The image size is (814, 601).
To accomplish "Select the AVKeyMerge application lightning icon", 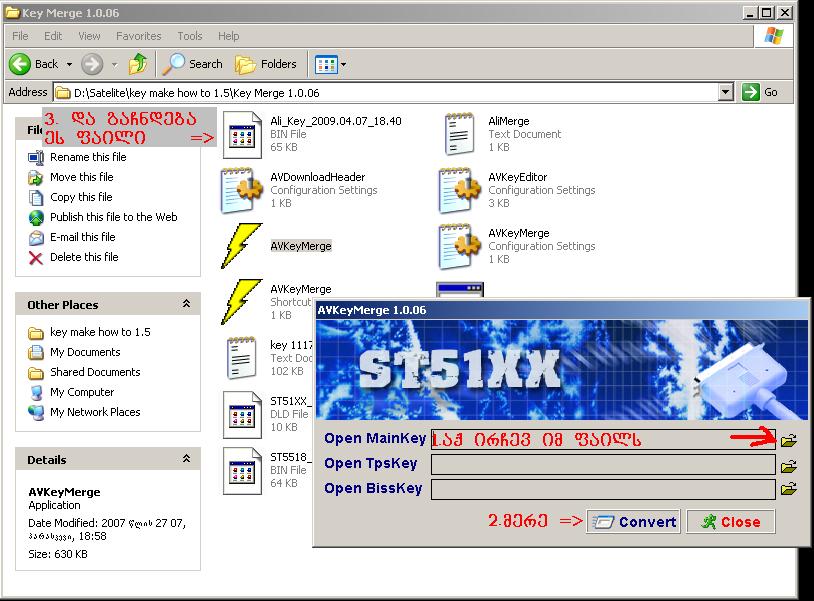I will [x=242, y=246].
